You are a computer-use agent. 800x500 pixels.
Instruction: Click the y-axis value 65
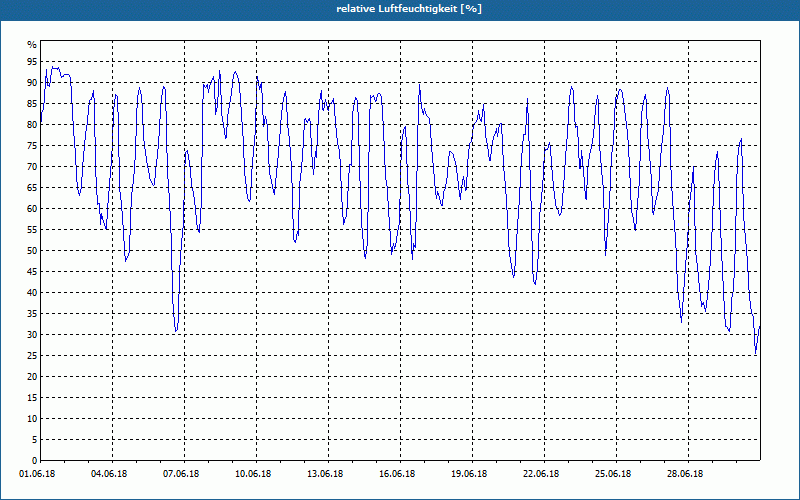pyautogui.click(x=32, y=188)
